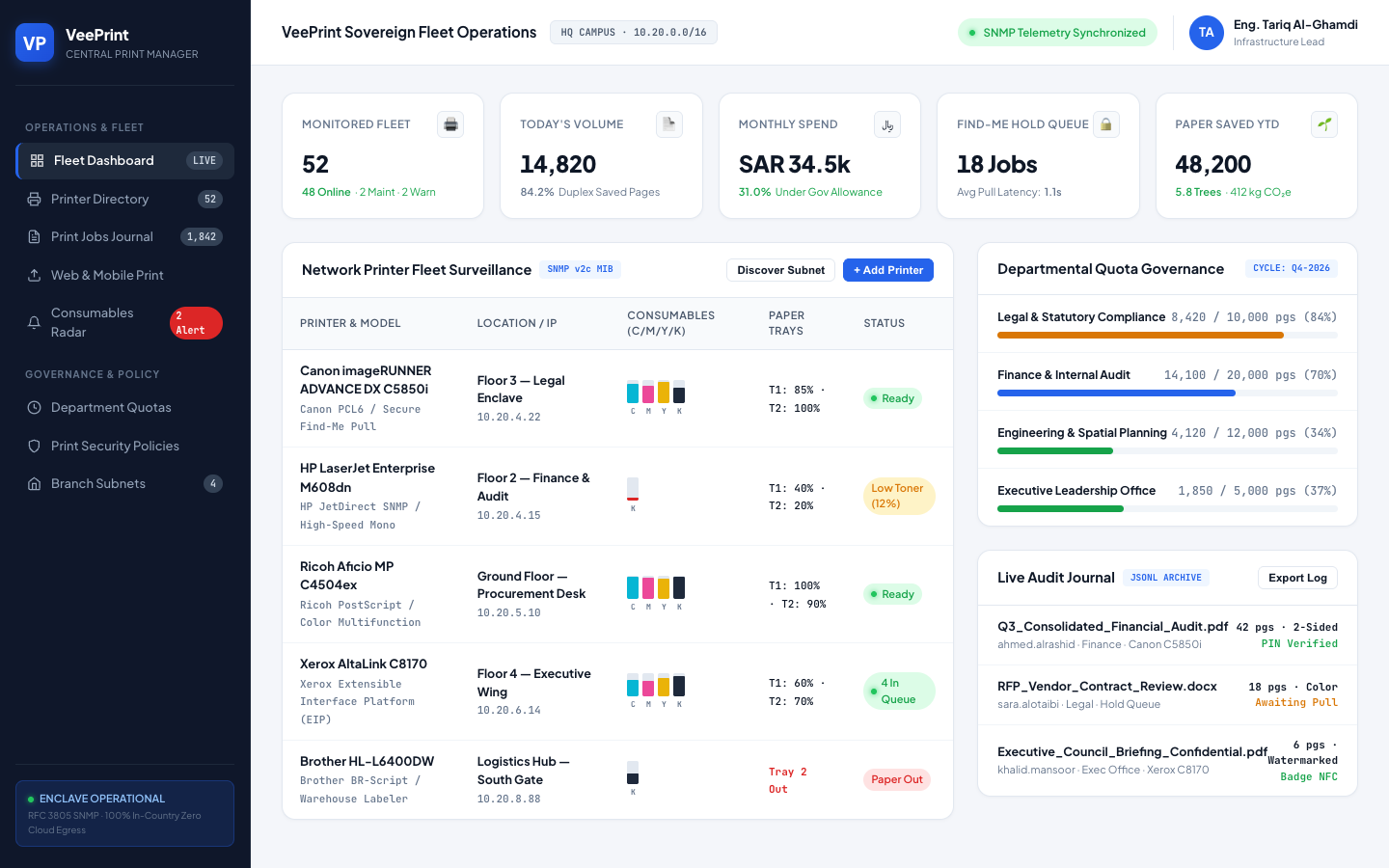Image resolution: width=1389 pixels, height=868 pixels.
Task: Click the clock icon beside Department Quotas
Action: pos(34,407)
